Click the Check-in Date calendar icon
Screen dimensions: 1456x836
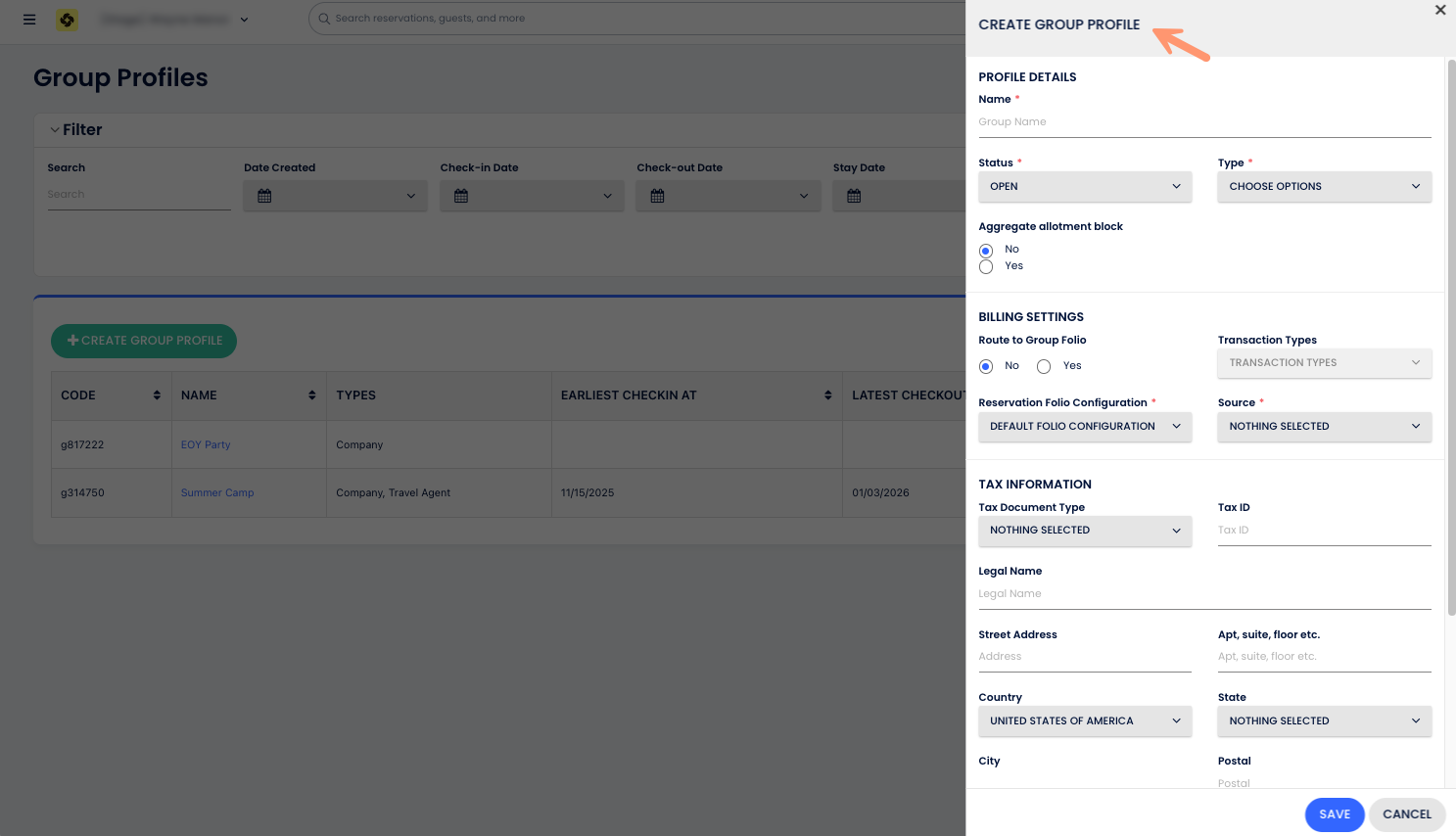pyautogui.click(x=461, y=196)
